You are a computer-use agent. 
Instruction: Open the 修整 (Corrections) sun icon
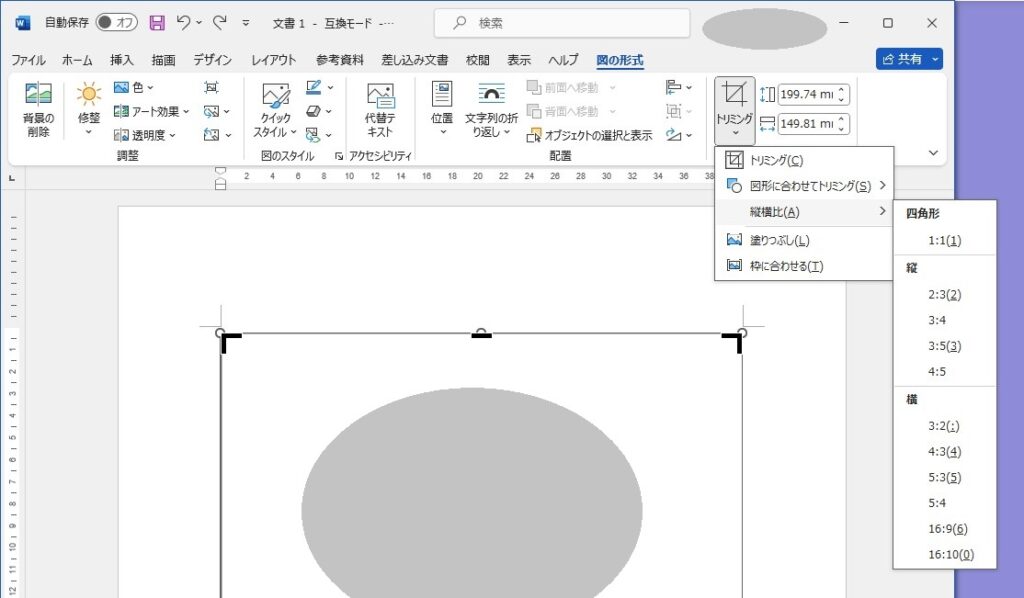point(89,96)
